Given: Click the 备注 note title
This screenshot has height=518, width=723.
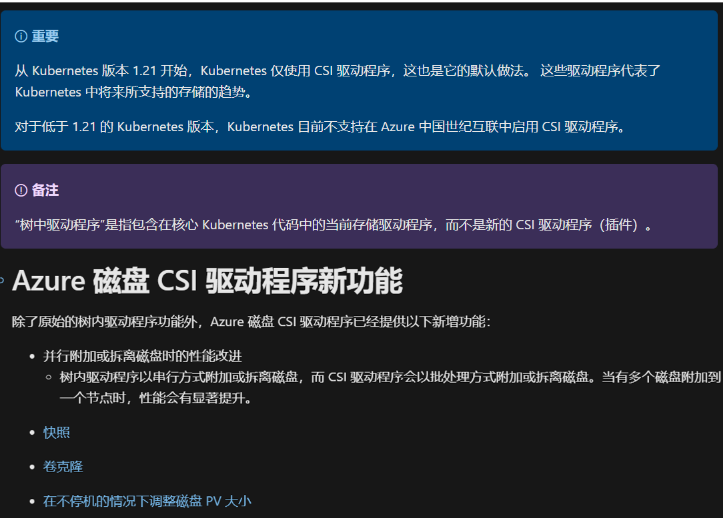Looking at the screenshot, I should [45, 190].
